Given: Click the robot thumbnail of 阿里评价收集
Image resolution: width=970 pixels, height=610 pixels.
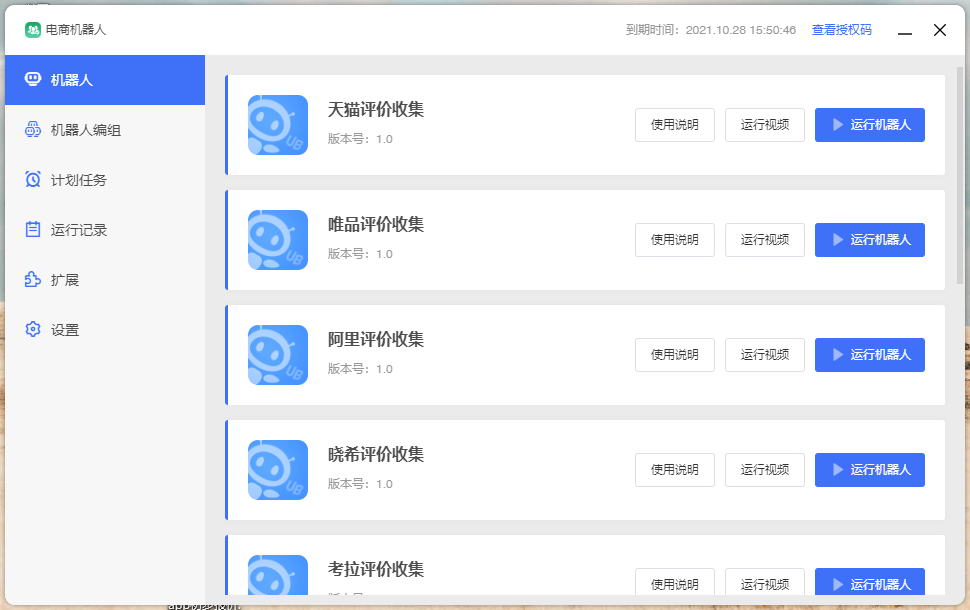Looking at the screenshot, I should tap(278, 355).
